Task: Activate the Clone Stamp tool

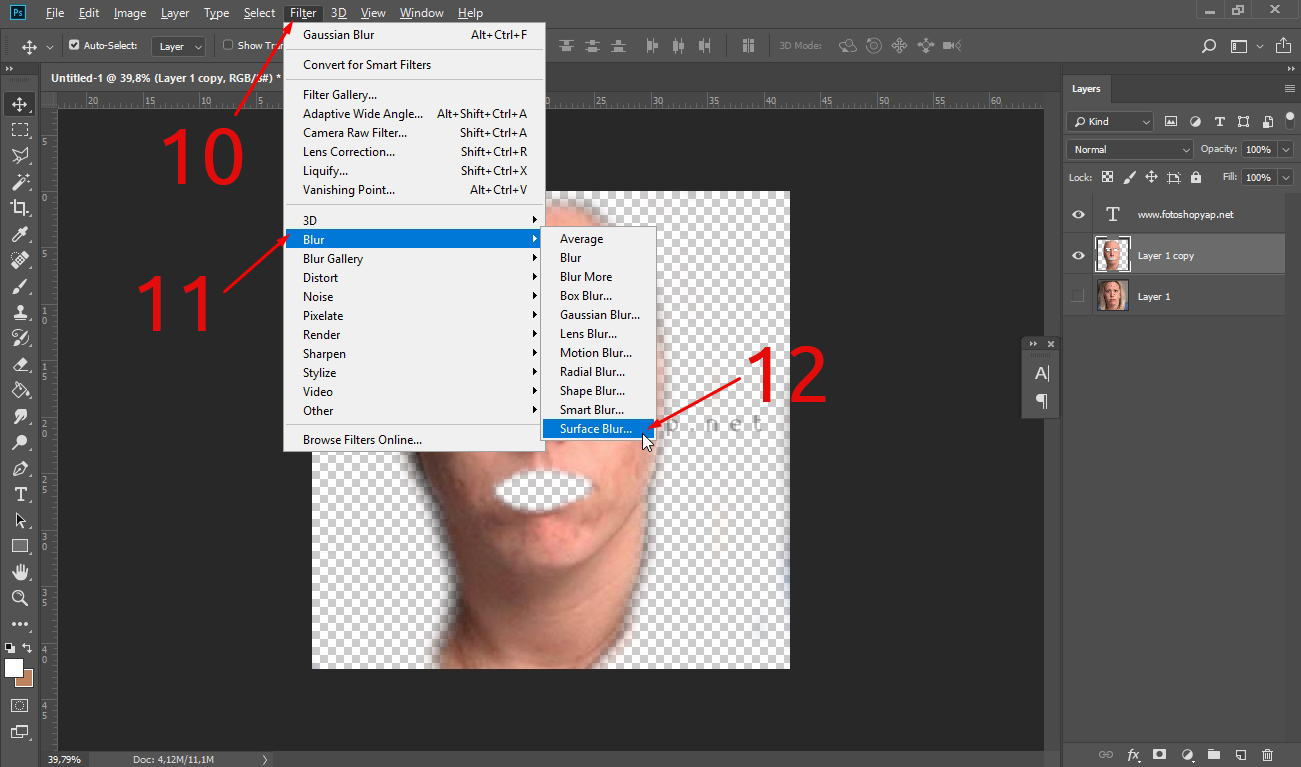Action: 19,312
